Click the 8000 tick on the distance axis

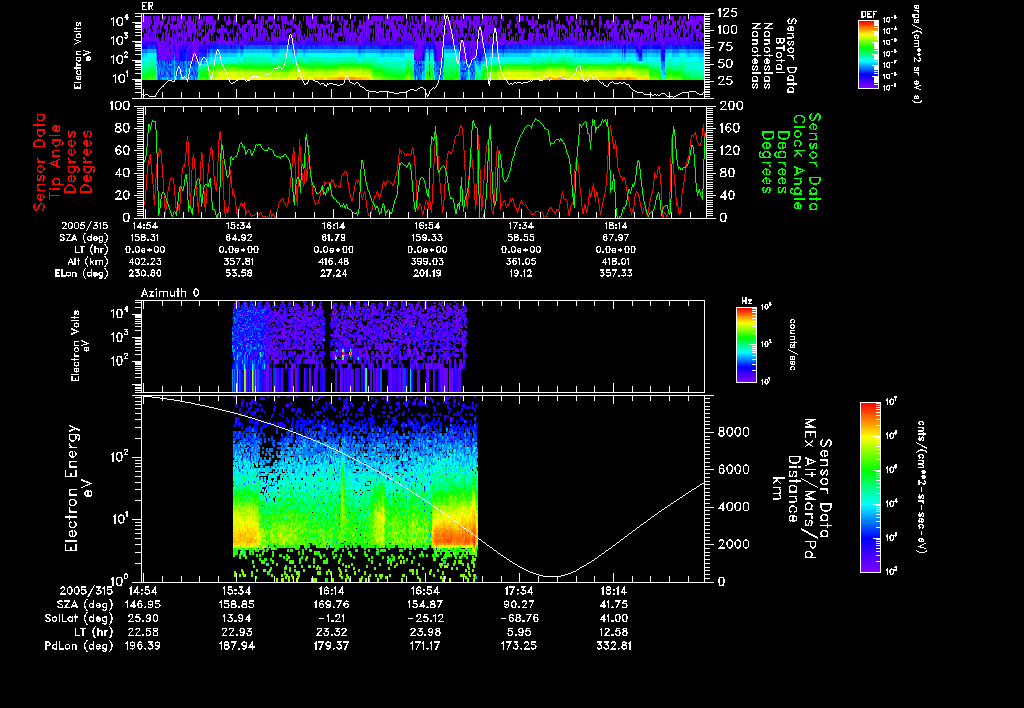coord(734,432)
